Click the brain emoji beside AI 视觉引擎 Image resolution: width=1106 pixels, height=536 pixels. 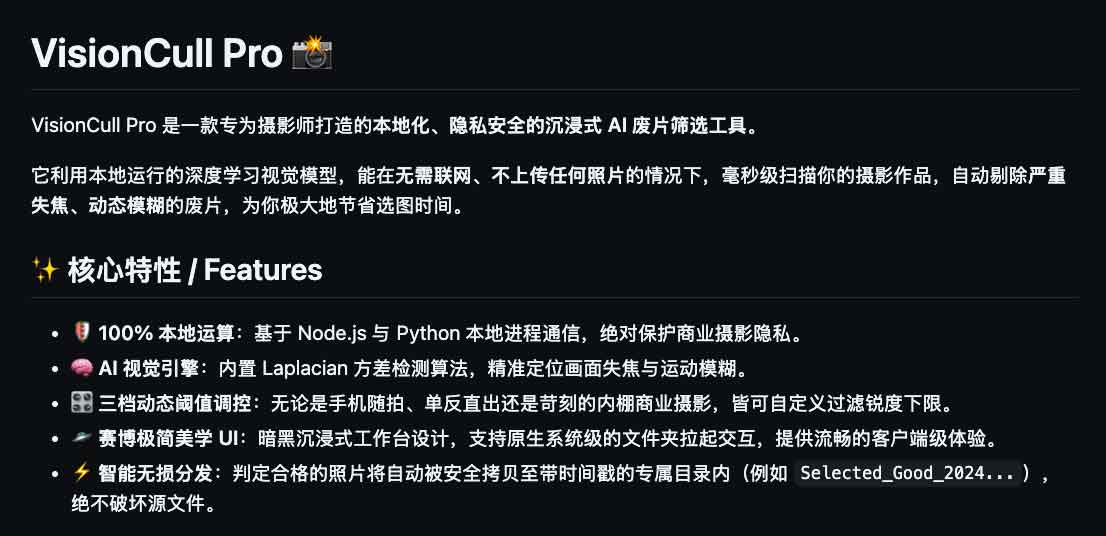click(82, 369)
